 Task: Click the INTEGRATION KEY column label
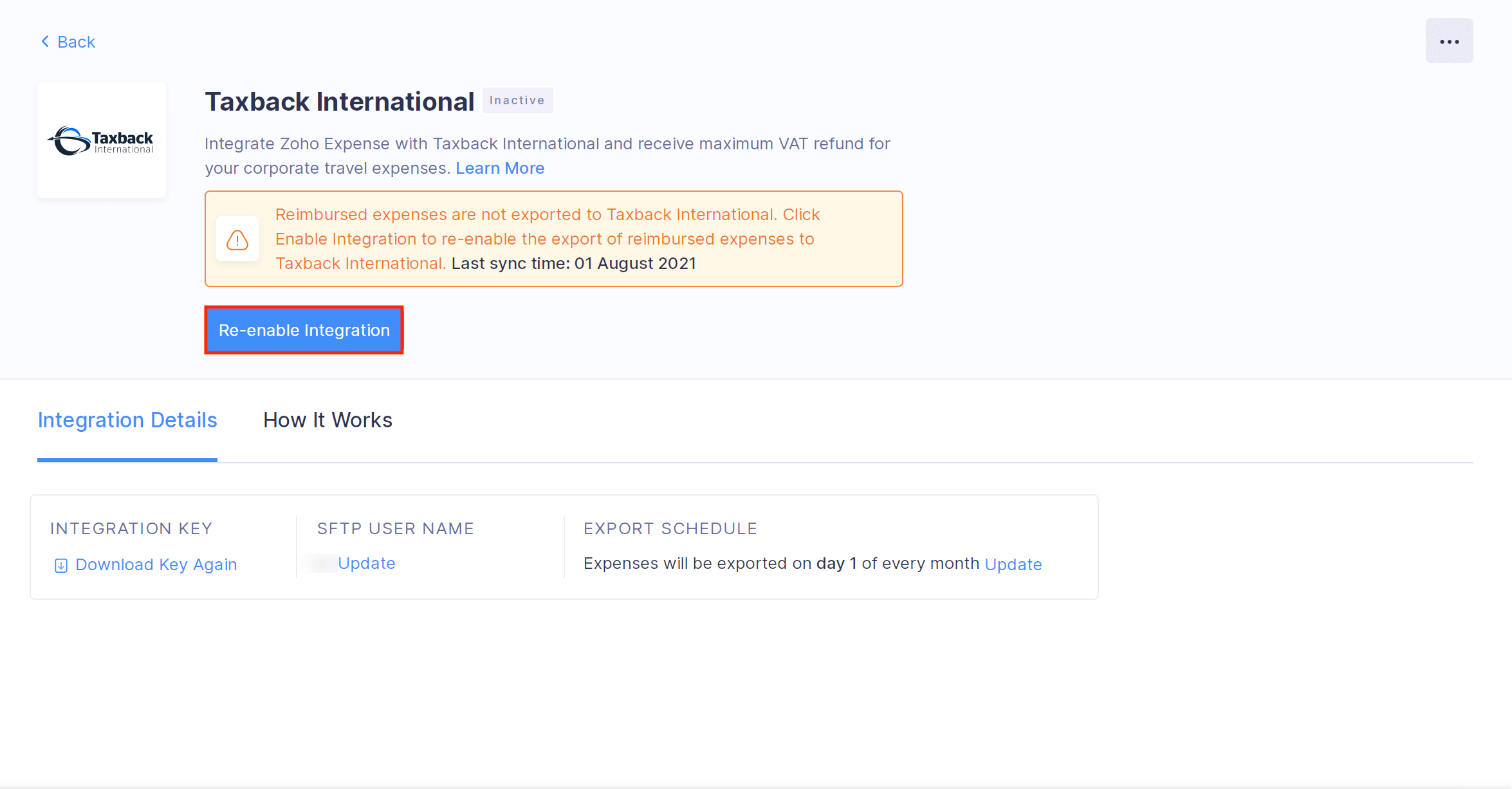(x=131, y=528)
